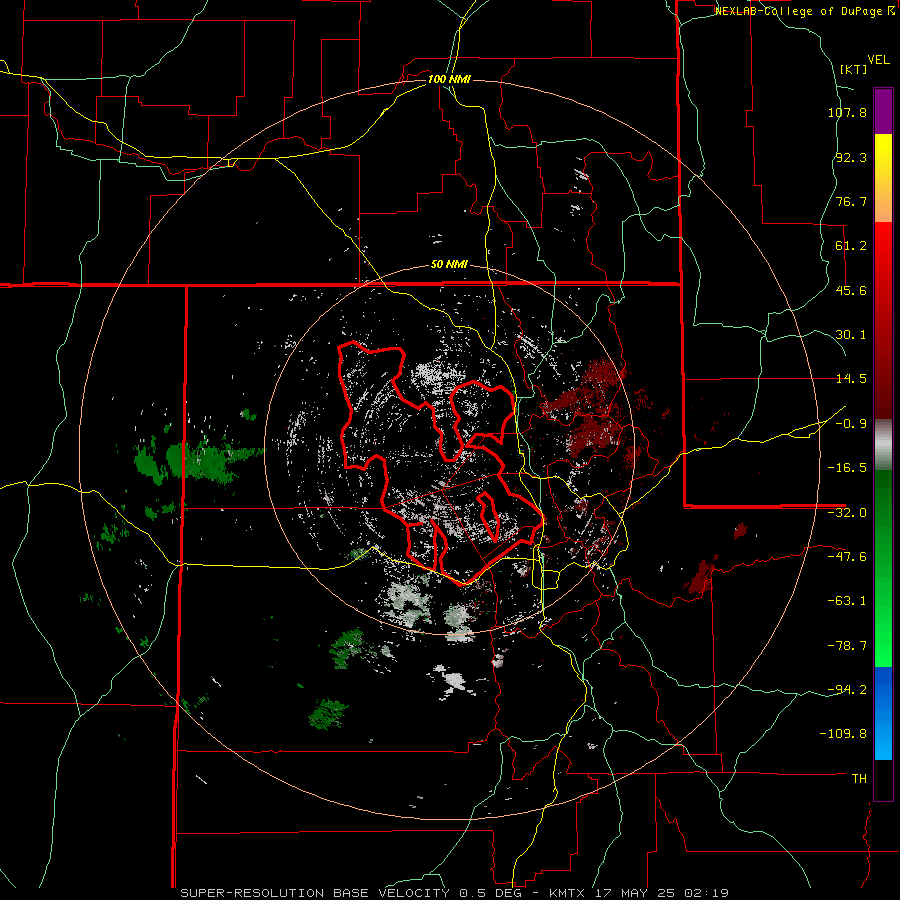
Task: Click the TH threshold label
Action: point(859,778)
